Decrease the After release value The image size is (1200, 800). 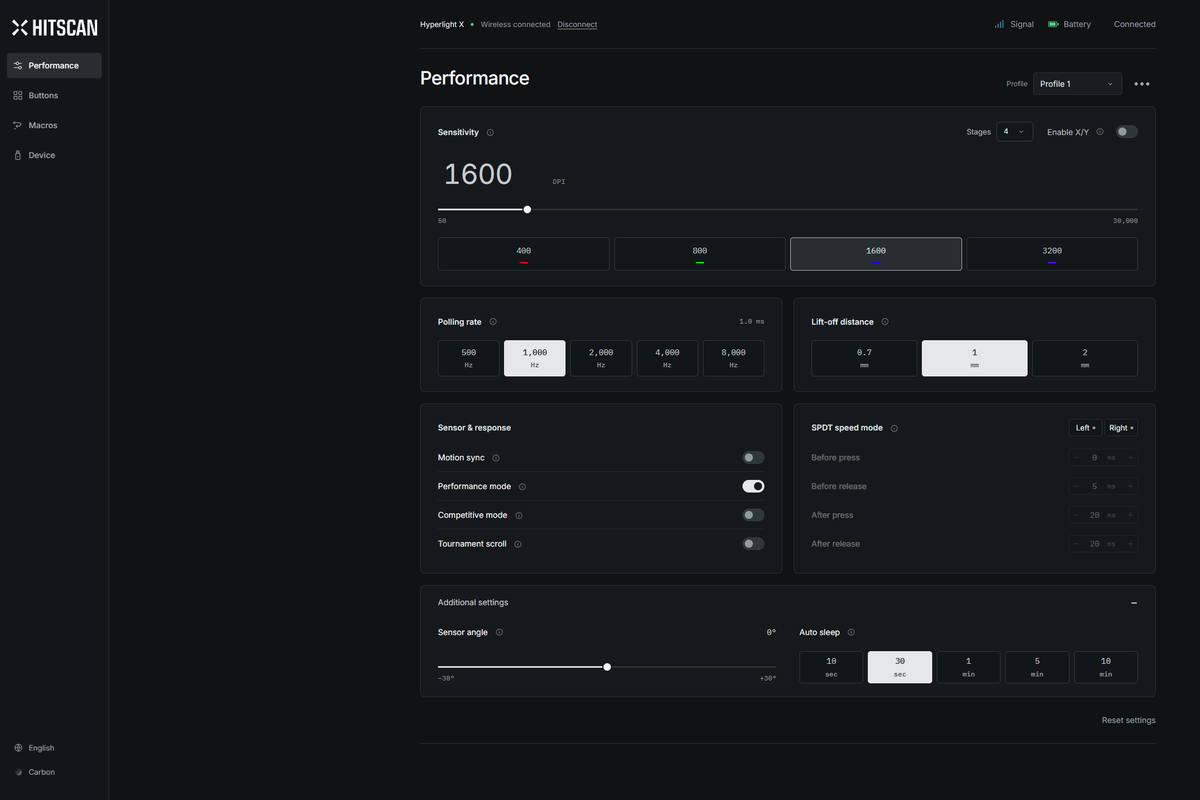[1076, 544]
